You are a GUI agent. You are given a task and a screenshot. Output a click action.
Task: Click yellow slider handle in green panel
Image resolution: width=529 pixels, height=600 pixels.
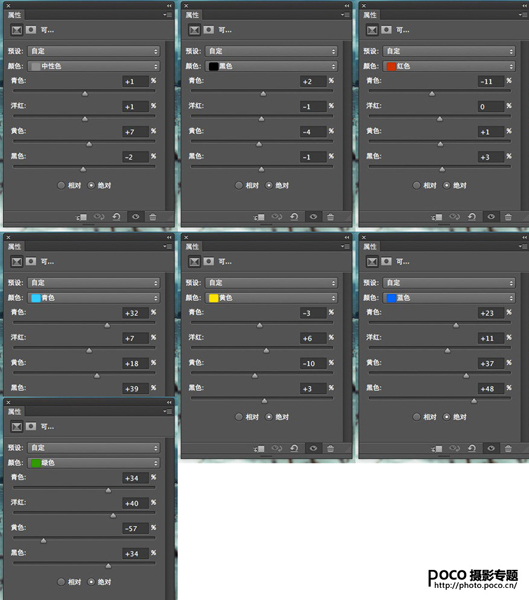(x=44, y=540)
